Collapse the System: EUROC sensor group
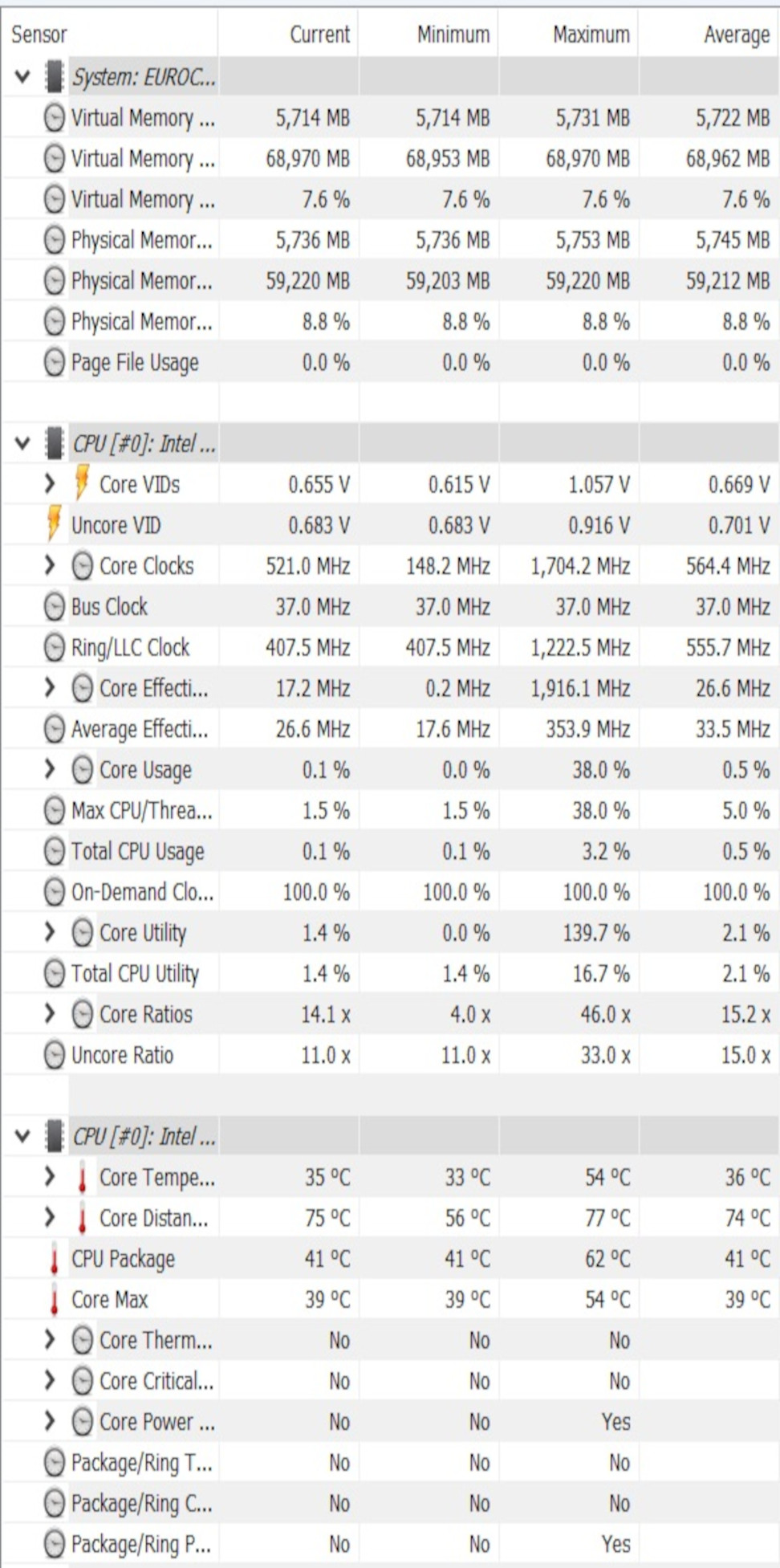Viewport: 780px width, 1568px height. pos(22,77)
